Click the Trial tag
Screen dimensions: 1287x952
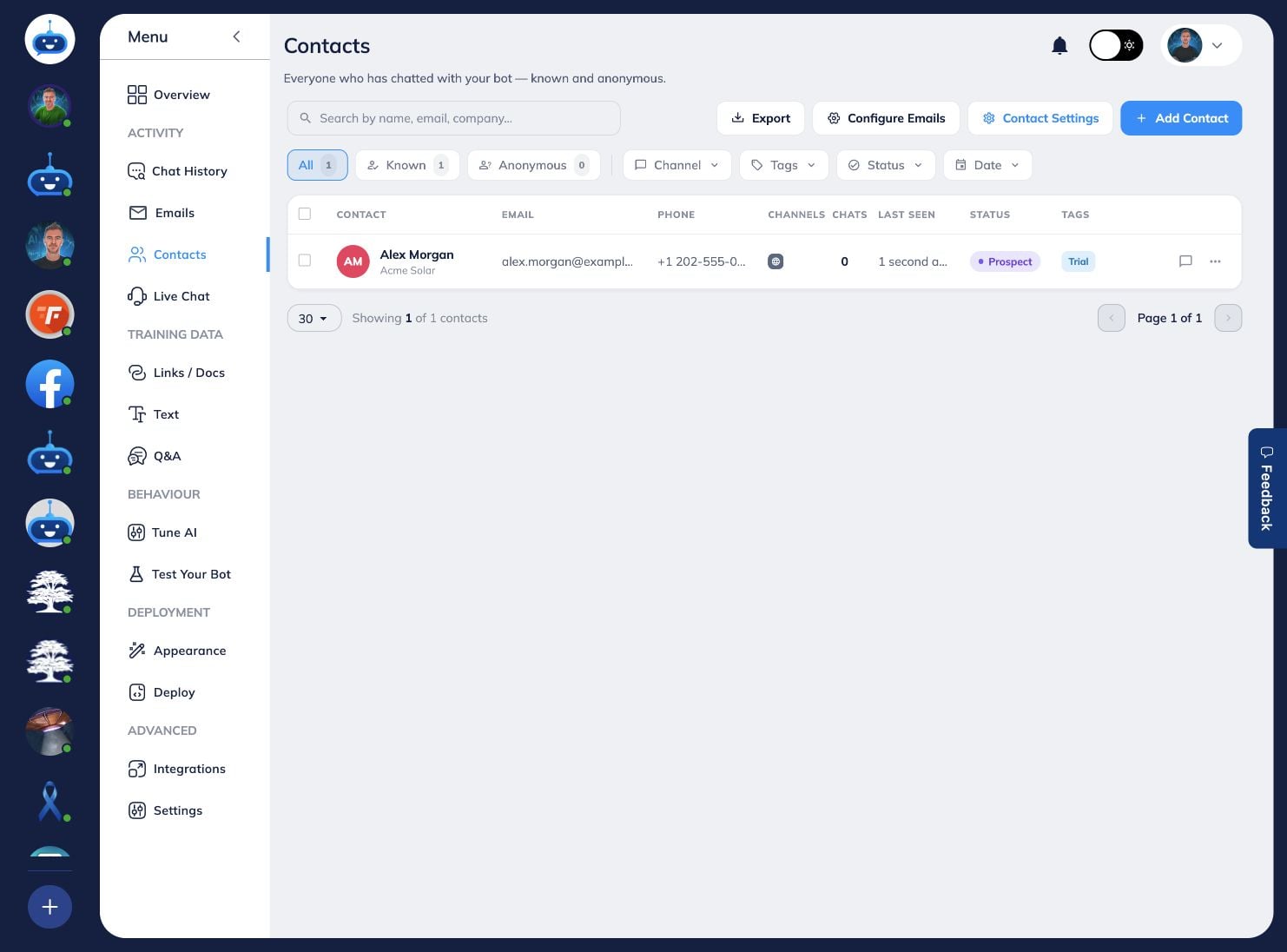tap(1078, 261)
